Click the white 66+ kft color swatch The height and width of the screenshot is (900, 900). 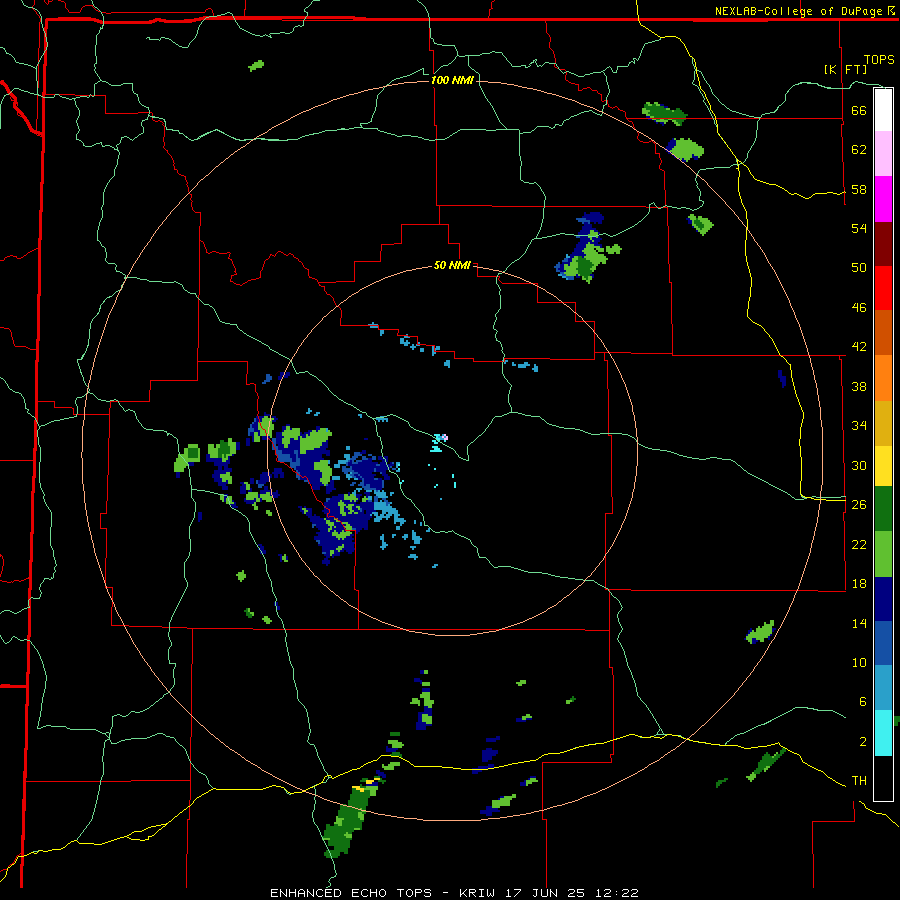[883, 110]
